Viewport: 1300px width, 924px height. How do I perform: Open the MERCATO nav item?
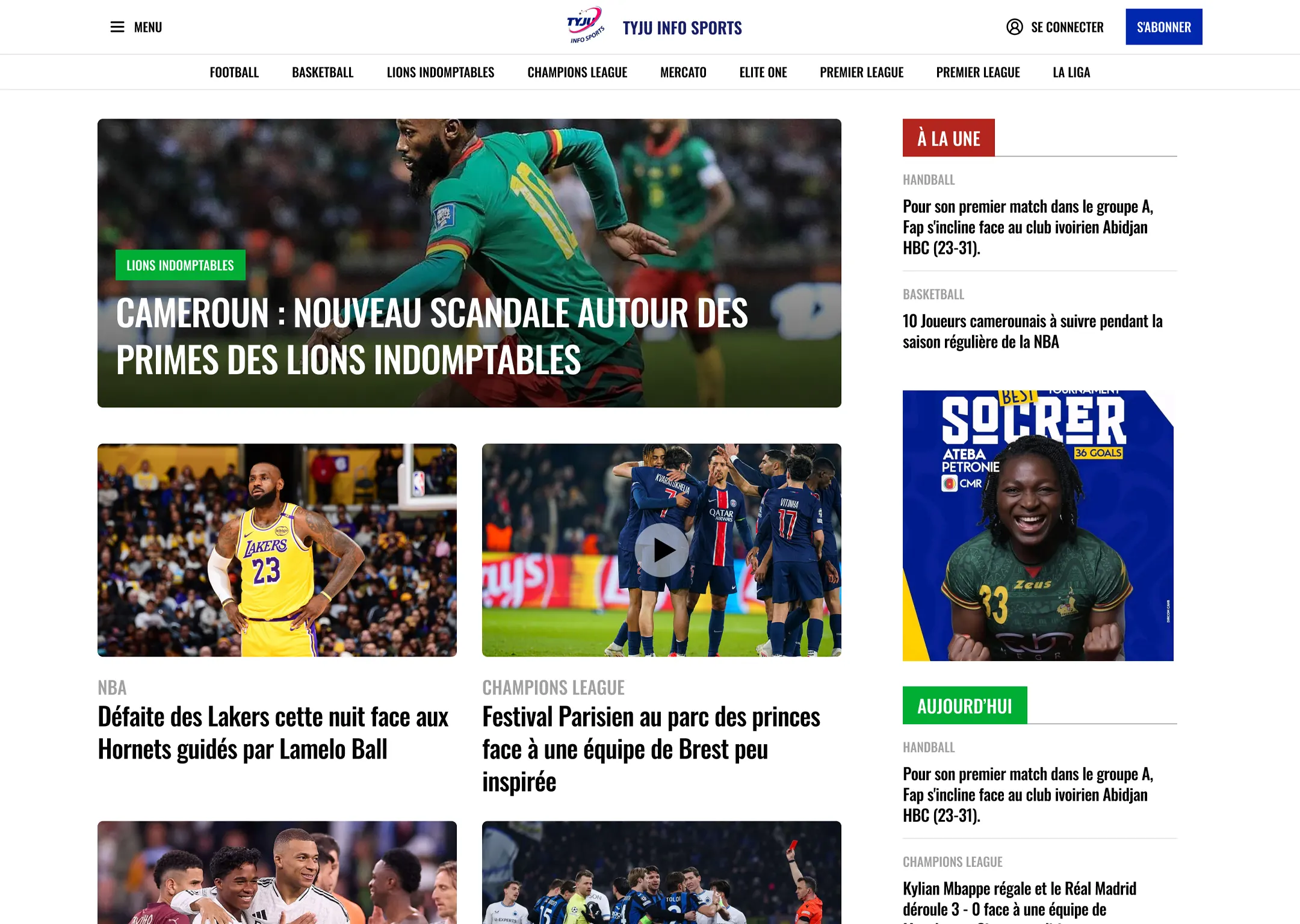[683, 72]
